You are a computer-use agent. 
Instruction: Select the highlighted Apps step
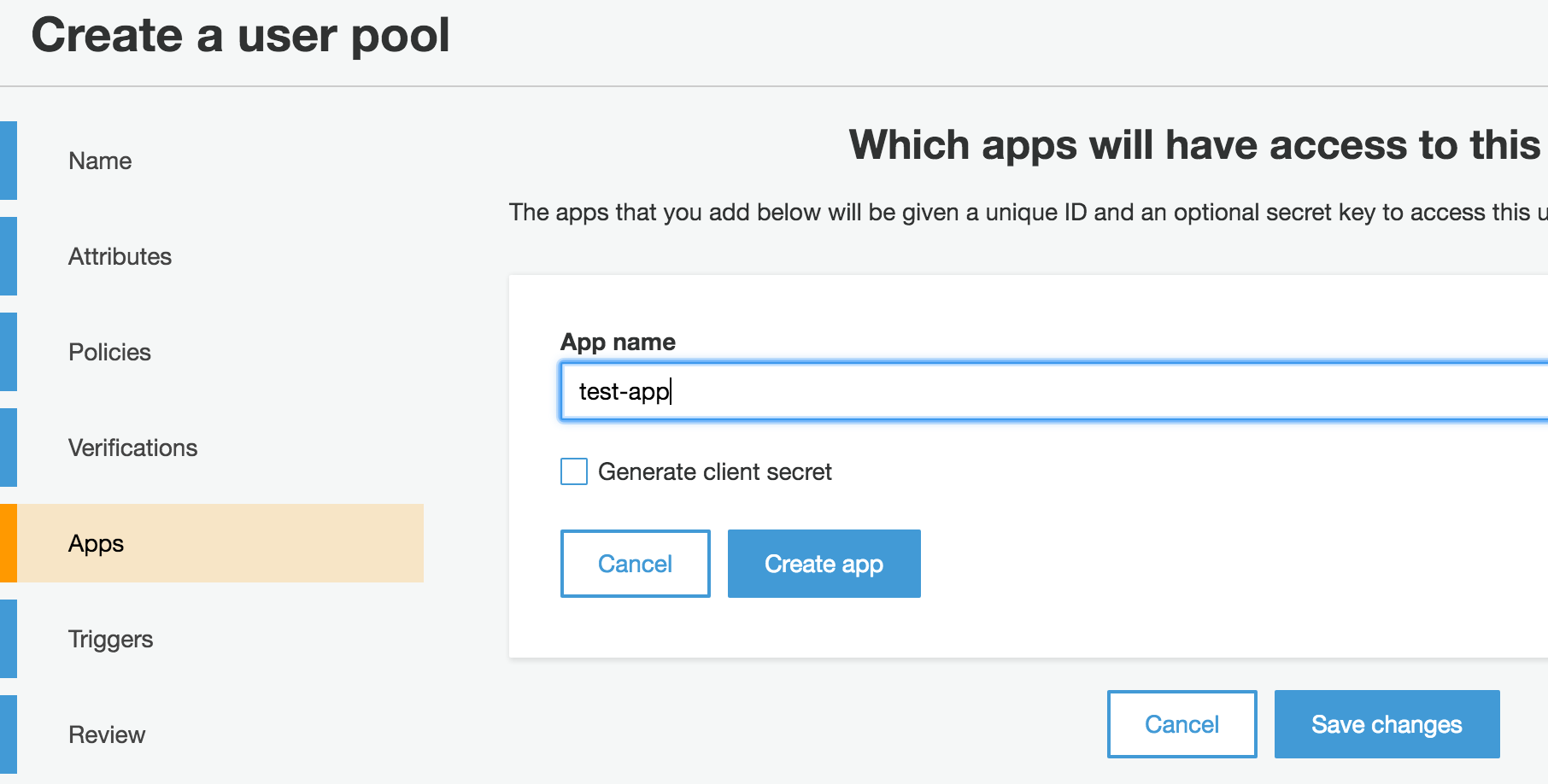click(95, 542)
